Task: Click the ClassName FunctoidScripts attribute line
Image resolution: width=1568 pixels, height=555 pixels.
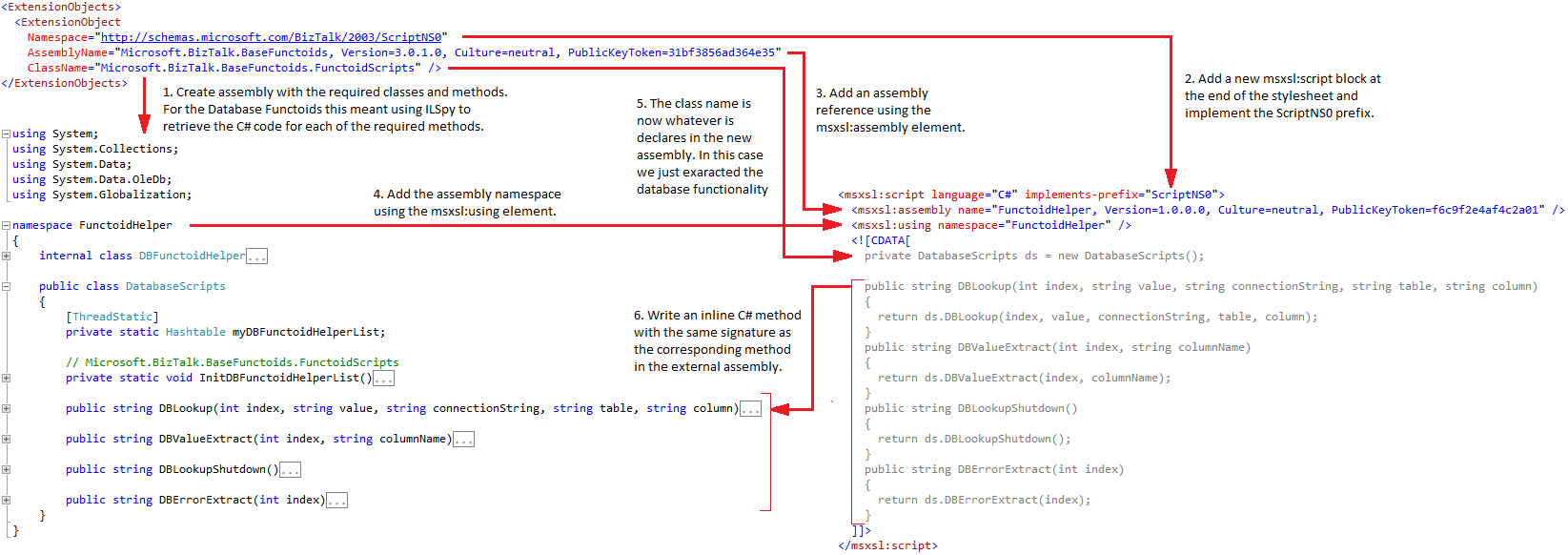Action: 234,68
